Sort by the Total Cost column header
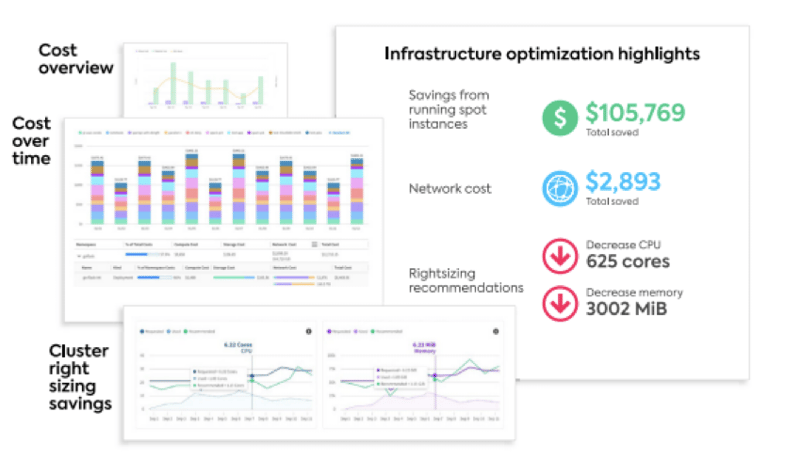Screen dimensions: 801x459 click(x=334, y=243)
